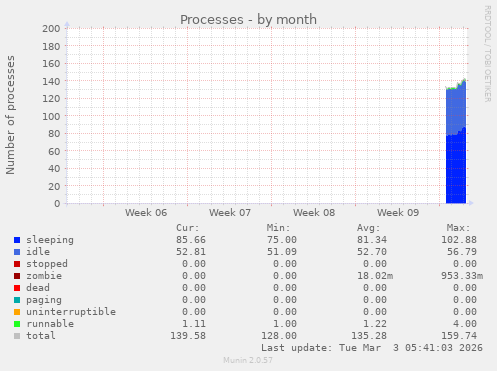Screen dimensions: 497x371
Task: Click runnable max value 4.00
Action: coord(465,324)
